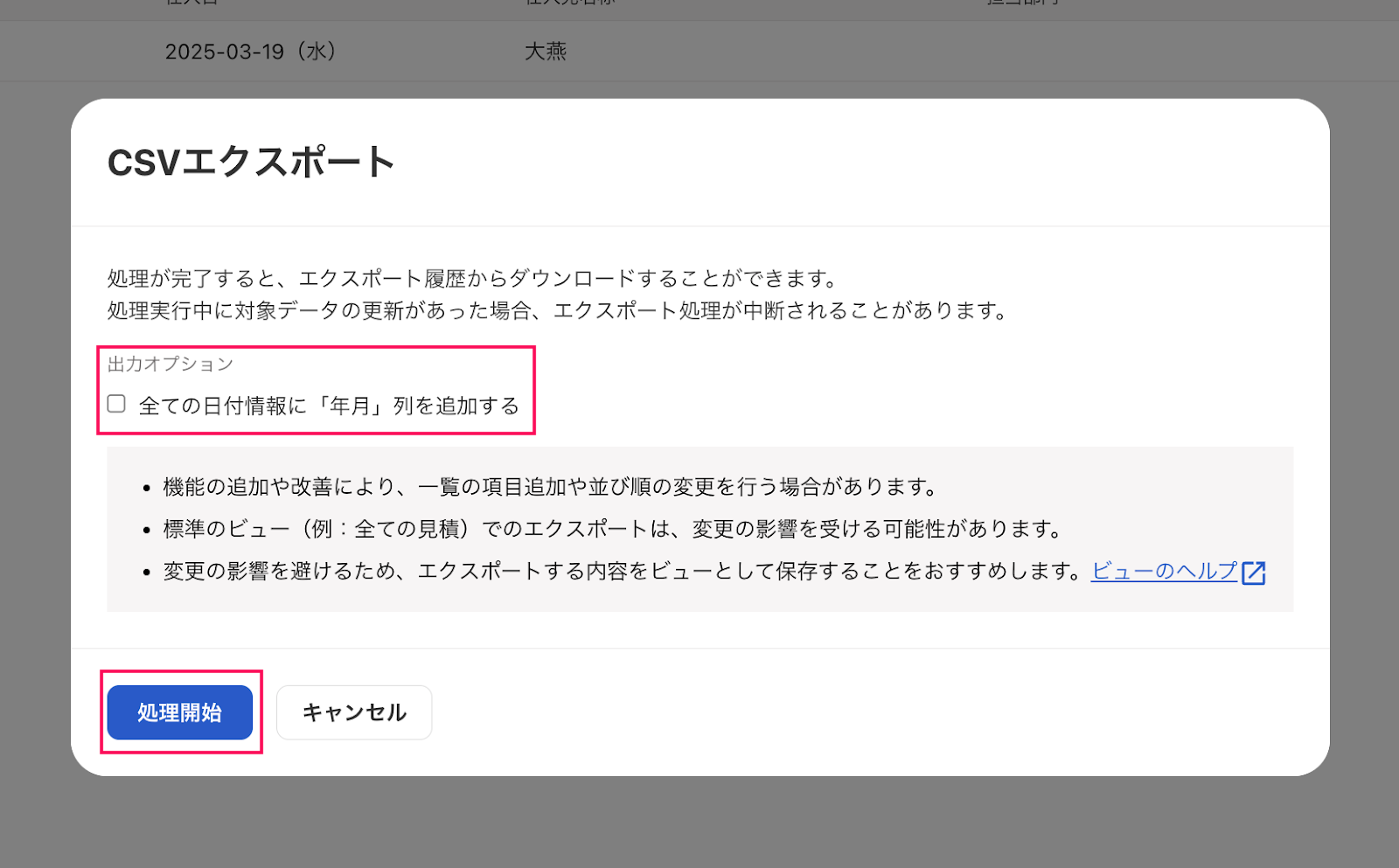Click the 出力オプション label
This screenshot has width=1399, height=868.
[x=171, y=364]
